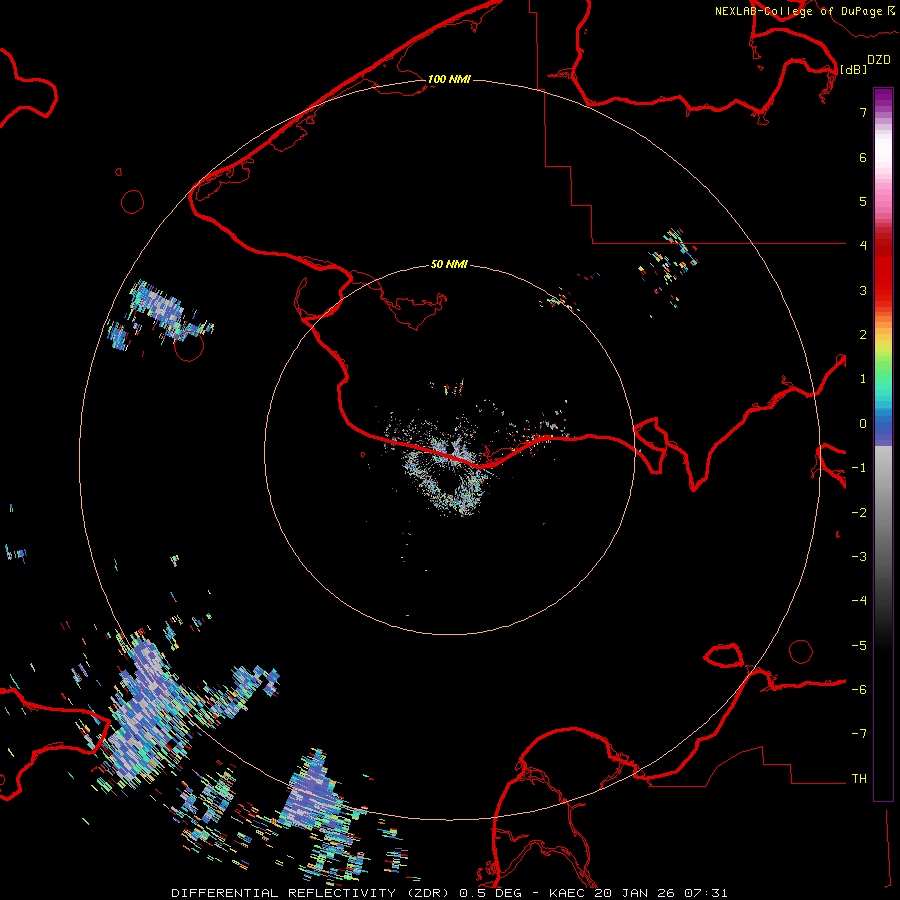The height and width of the screenshot is (900, 900).
Task: Click the 50 NMI range ring label
Action: click(x=449, y=264)
